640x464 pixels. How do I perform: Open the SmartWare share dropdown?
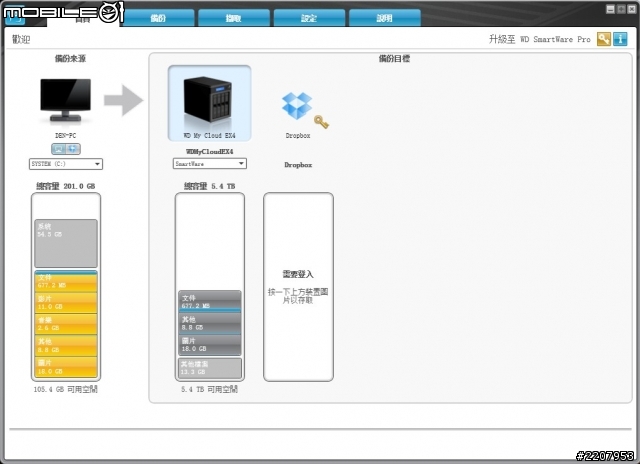pos(210,164)
